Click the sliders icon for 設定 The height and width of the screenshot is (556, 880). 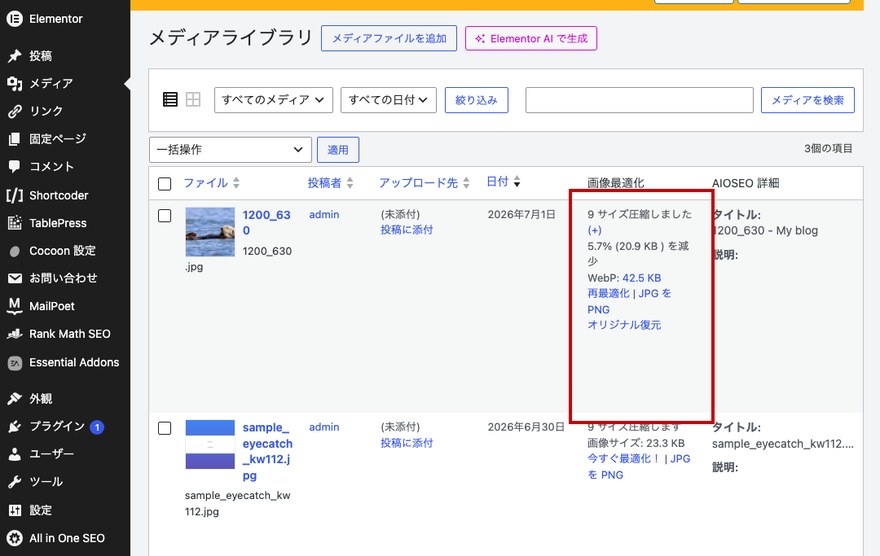[x=15, y=510]
